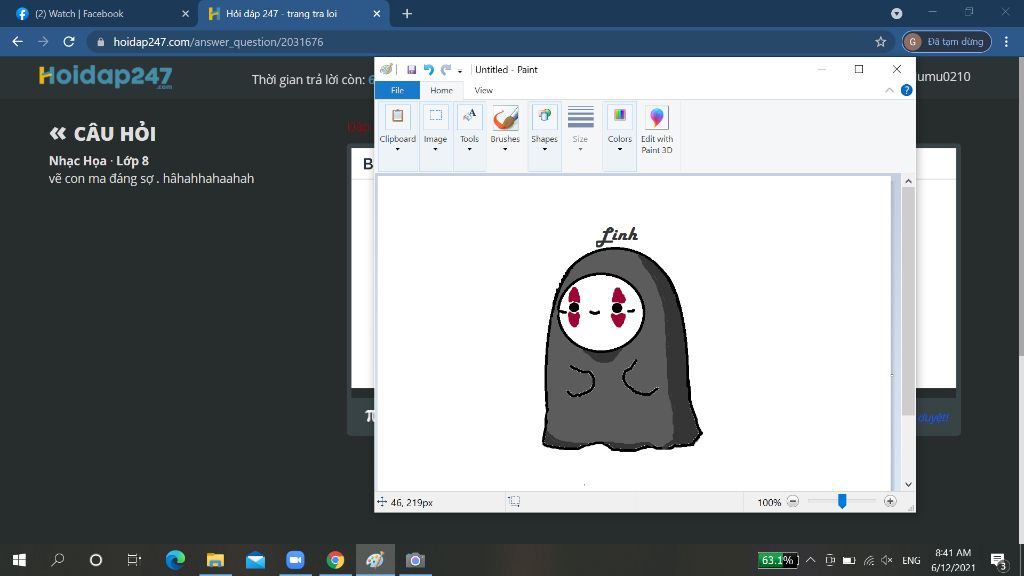The image size is (1024, 576).
Task: Click the zoom out minus button
Action: [x=793, y=502]
